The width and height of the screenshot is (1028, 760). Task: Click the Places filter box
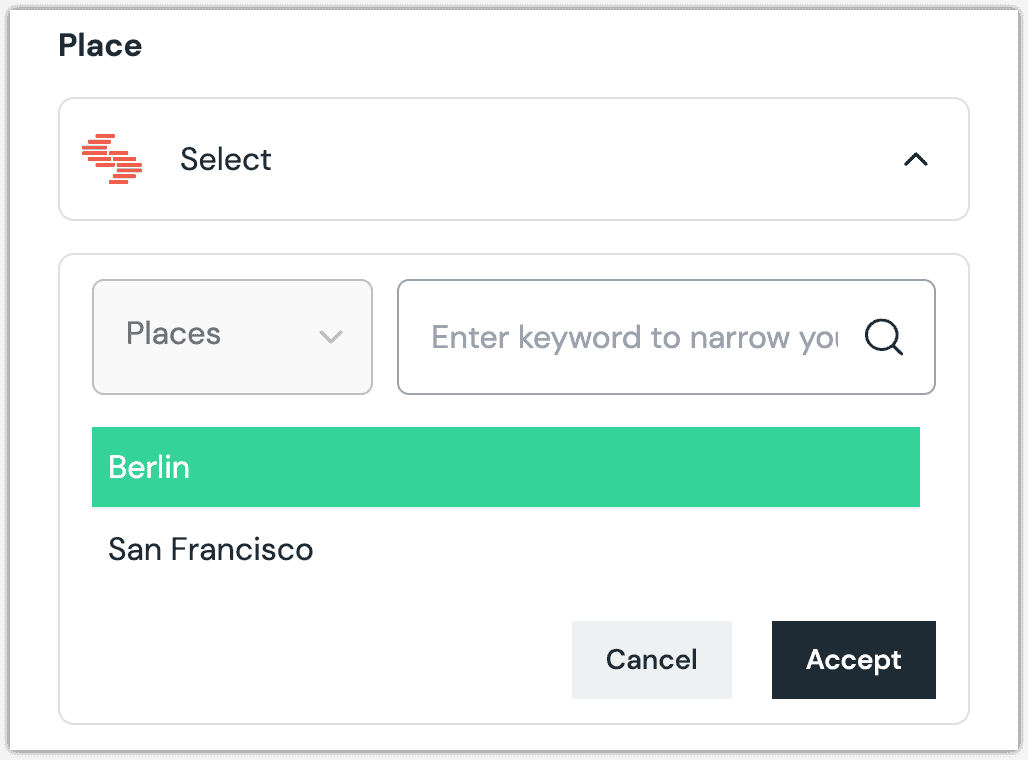(x=232, y=336)
